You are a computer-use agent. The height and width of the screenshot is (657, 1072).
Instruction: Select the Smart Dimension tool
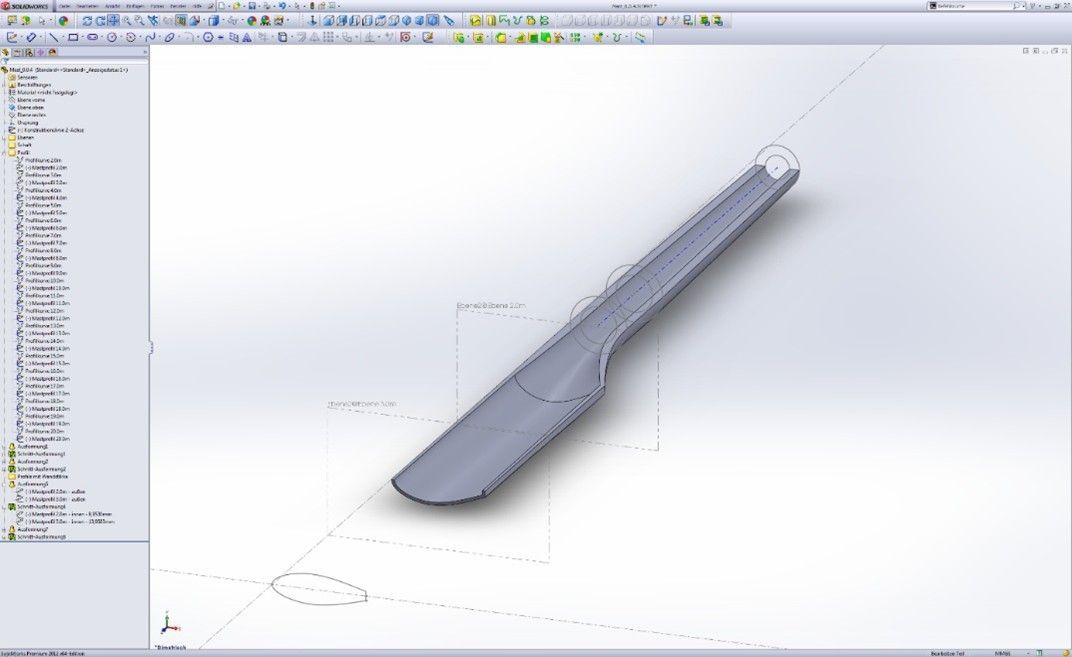[x=31, y=37]
